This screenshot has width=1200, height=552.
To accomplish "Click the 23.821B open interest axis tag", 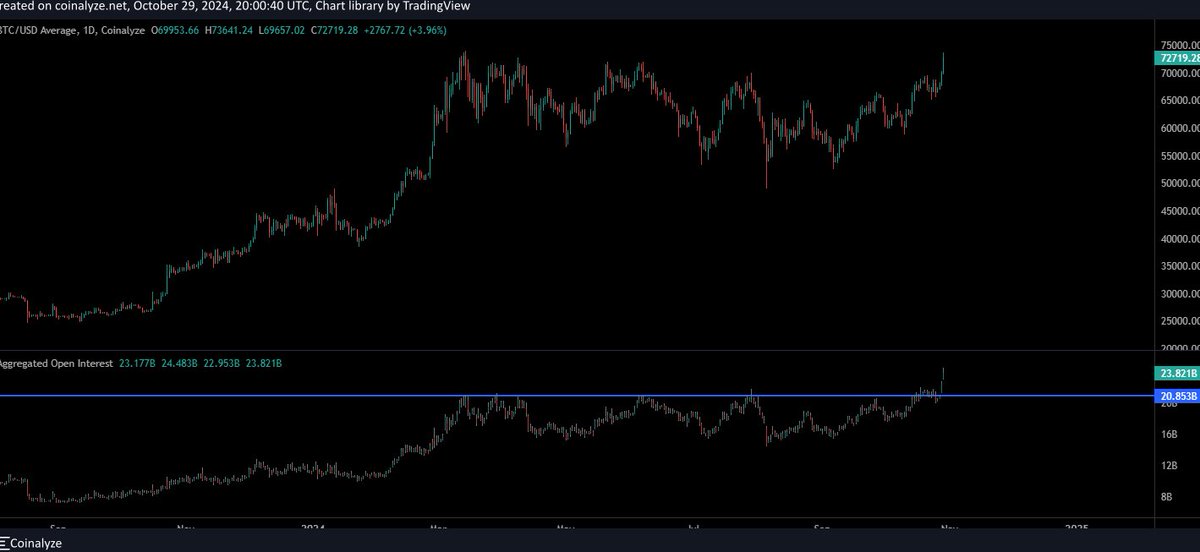I will (1177, 372).
